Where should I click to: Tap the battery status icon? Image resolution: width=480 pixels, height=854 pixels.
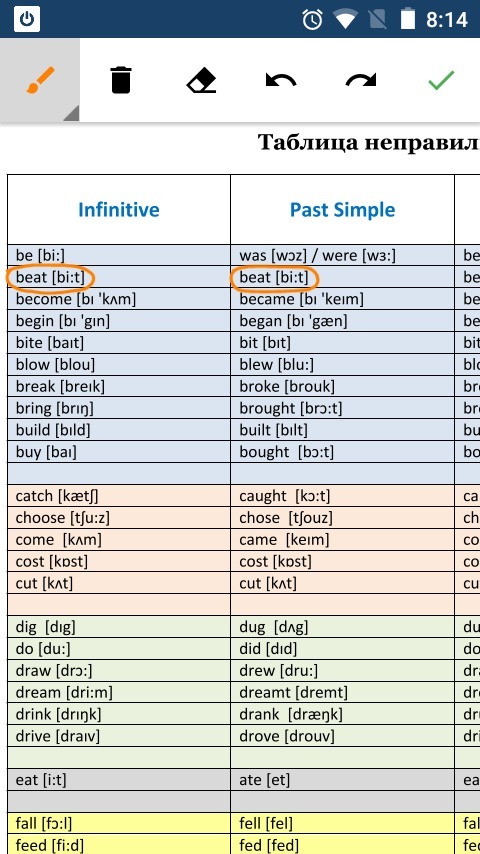tap(408, 20)
